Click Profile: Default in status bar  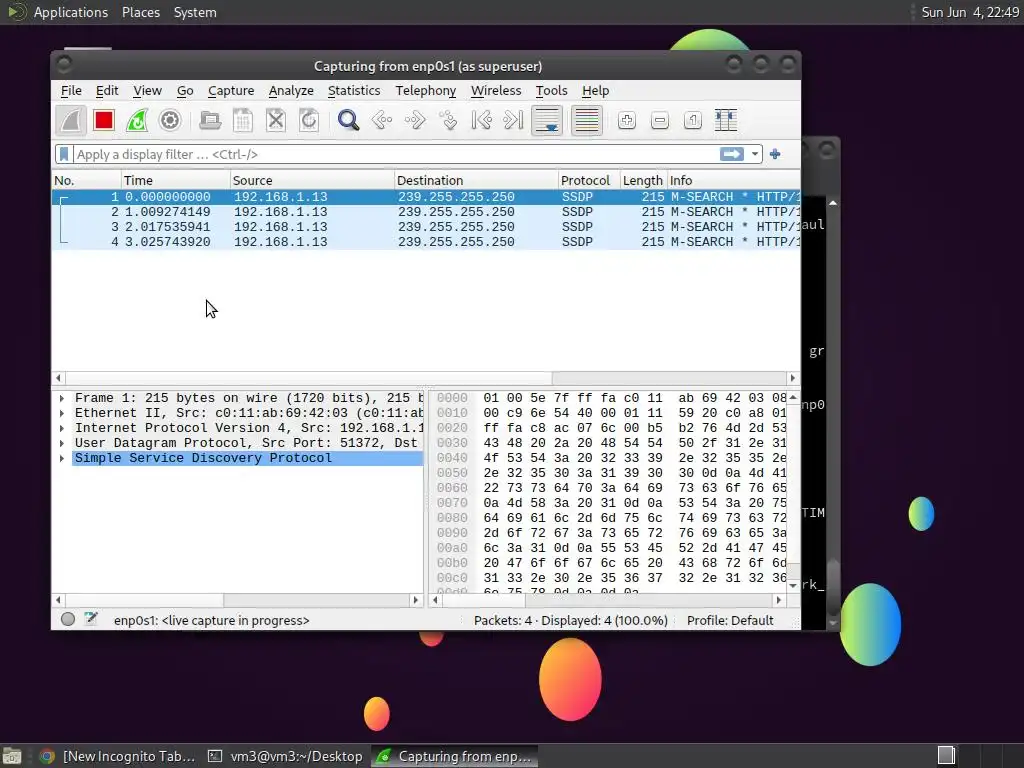730,620
